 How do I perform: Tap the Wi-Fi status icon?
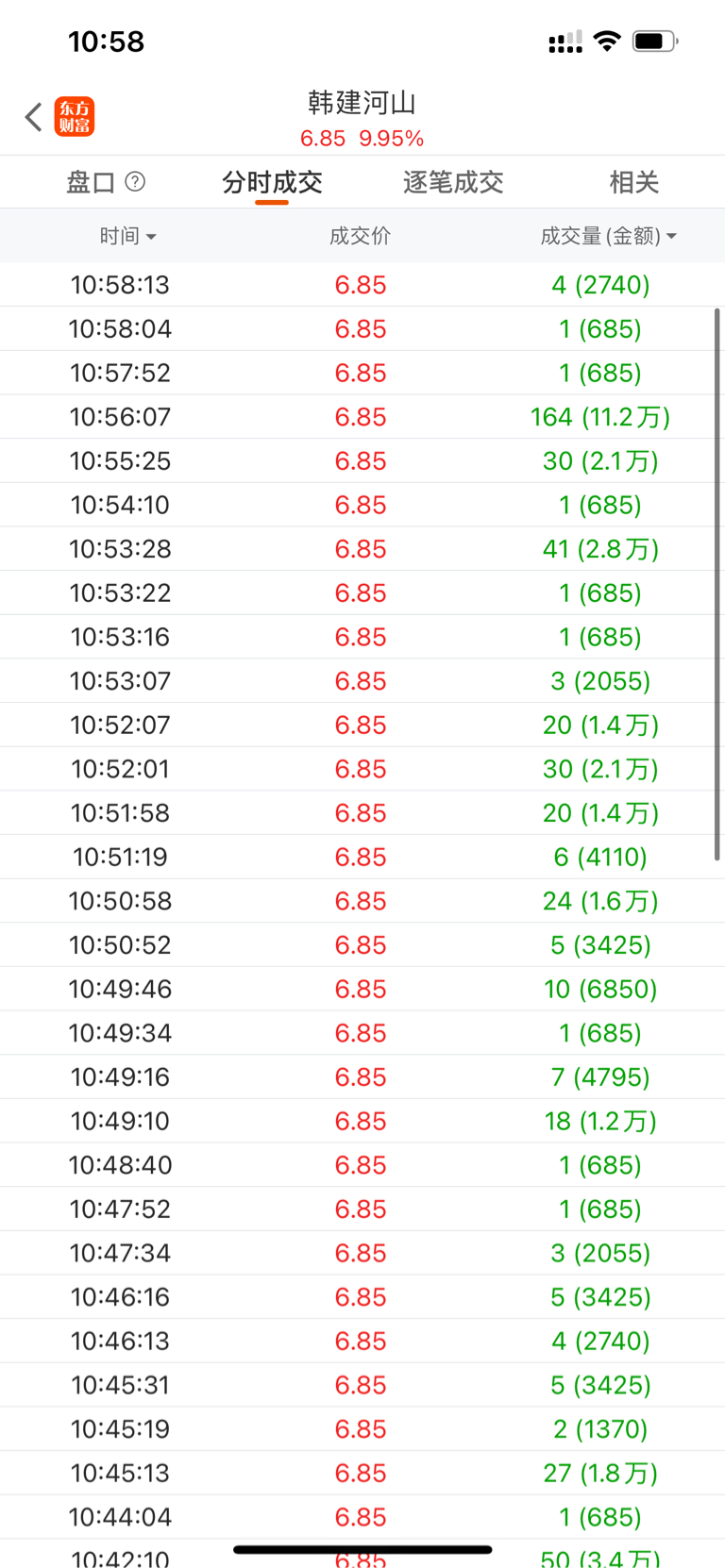point(607,41)
